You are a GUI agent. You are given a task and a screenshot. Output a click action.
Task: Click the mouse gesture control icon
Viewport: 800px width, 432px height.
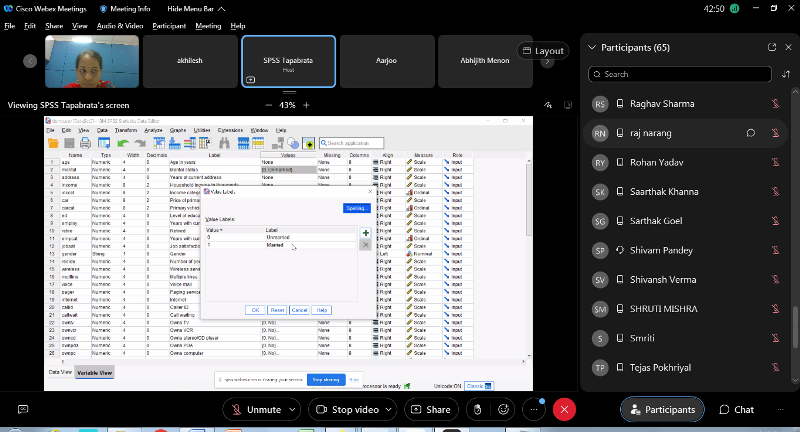[x=478, y=409]
